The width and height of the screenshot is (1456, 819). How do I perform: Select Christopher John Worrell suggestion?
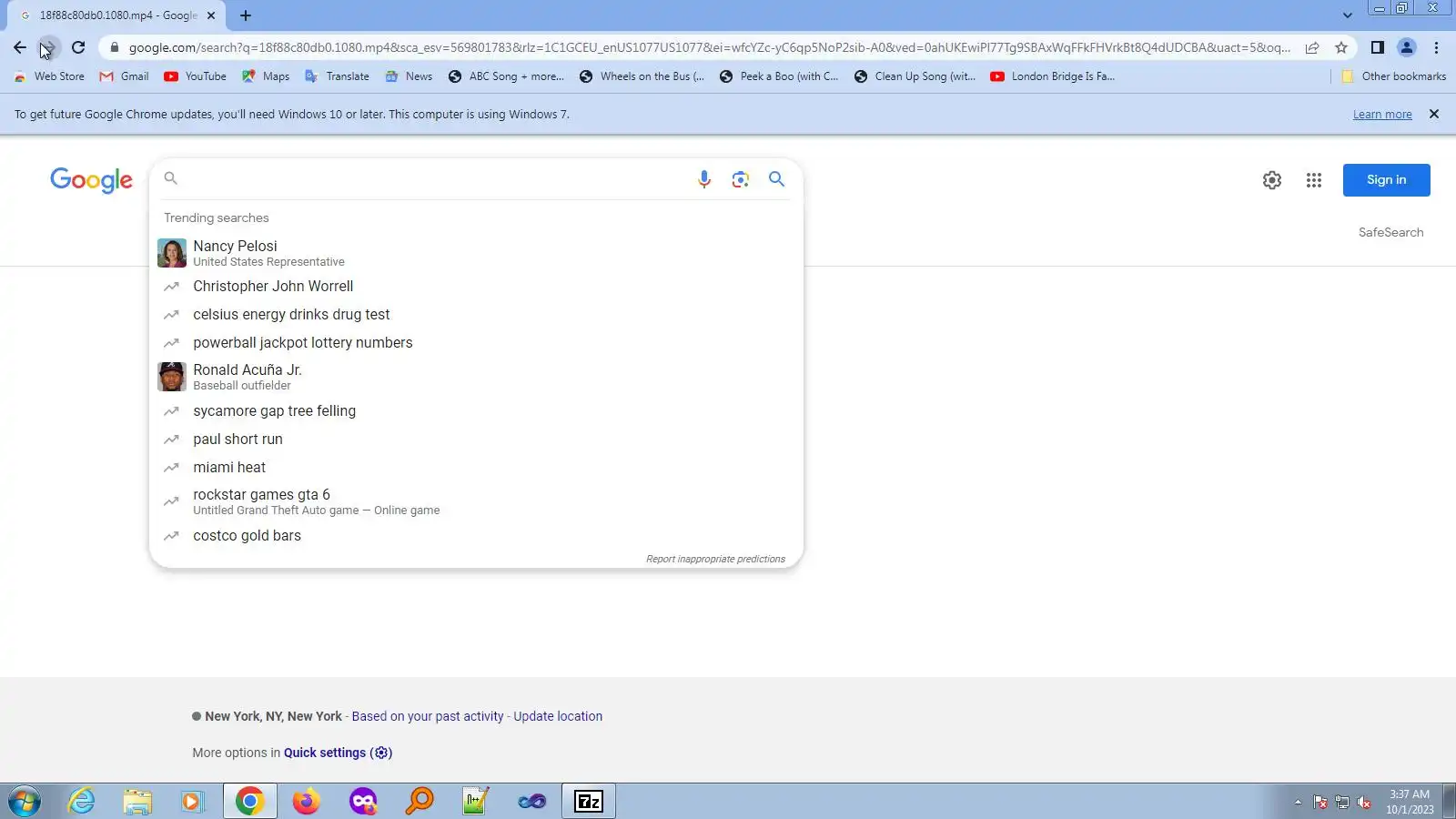(x=476, y=287)
